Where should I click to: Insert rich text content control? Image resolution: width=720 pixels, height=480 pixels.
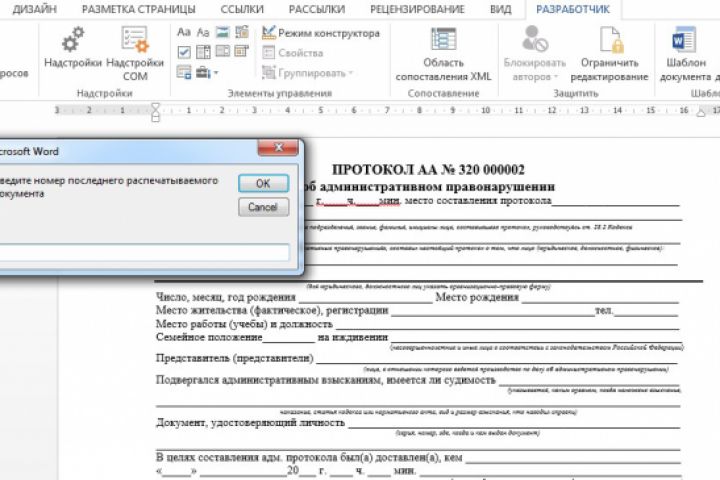pos(184,32)
